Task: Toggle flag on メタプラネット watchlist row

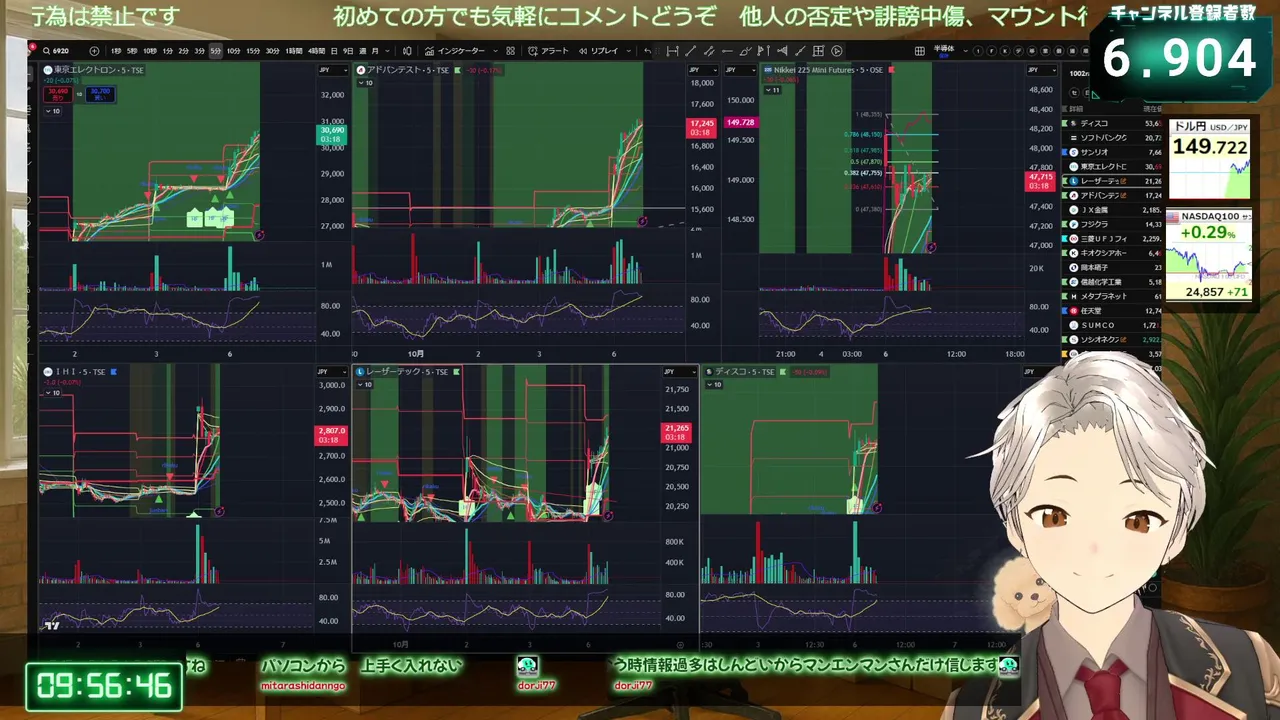Action: click(x=1064, y=296)
